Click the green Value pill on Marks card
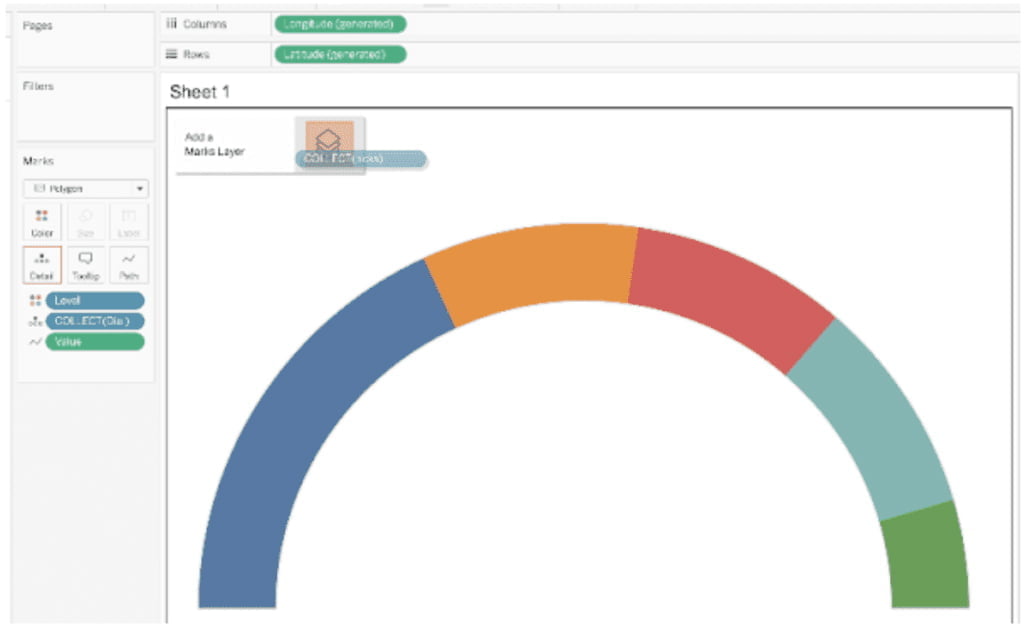This screenshot has width=1024, height=627. pos(94,342)
